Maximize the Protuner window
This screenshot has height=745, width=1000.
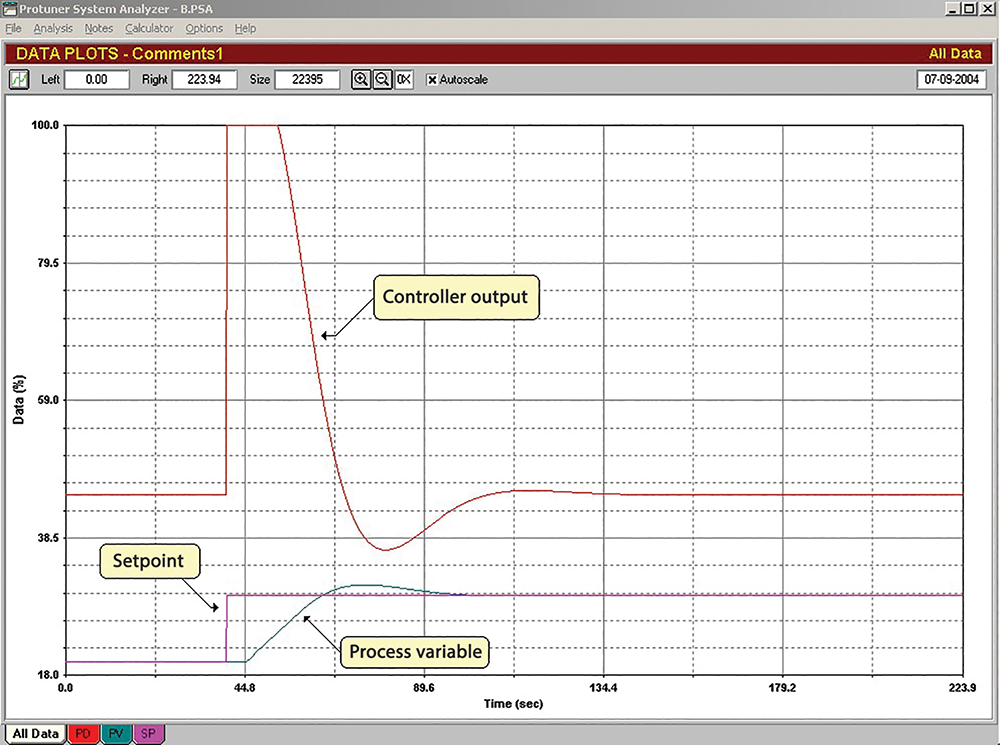(969, 8)
